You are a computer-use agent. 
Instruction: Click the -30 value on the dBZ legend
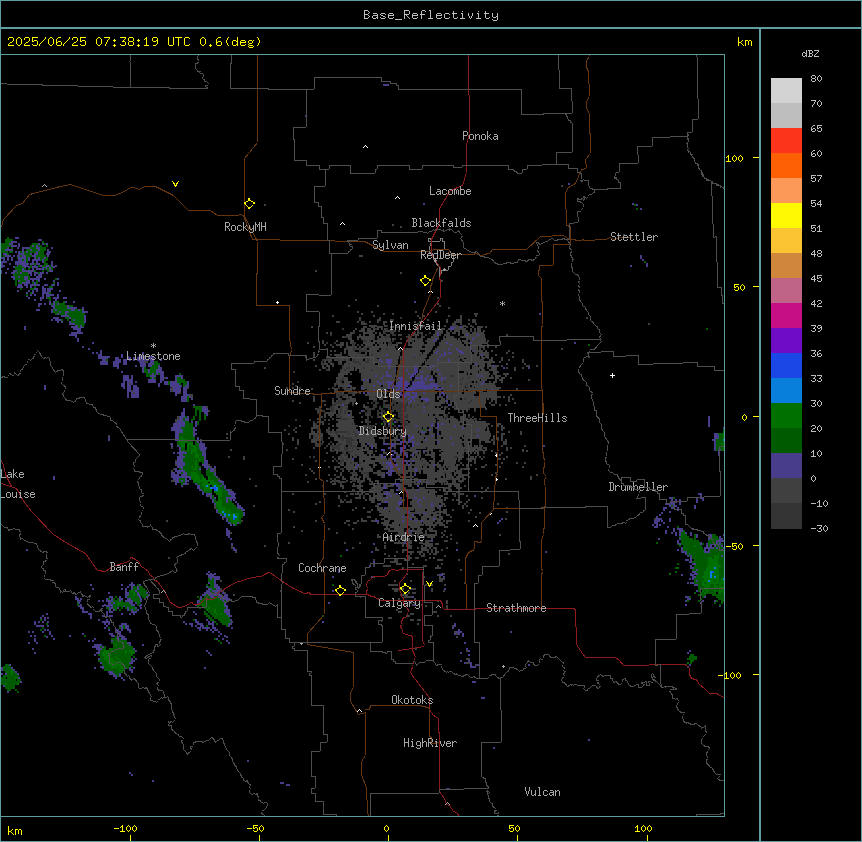pos(819,528)
